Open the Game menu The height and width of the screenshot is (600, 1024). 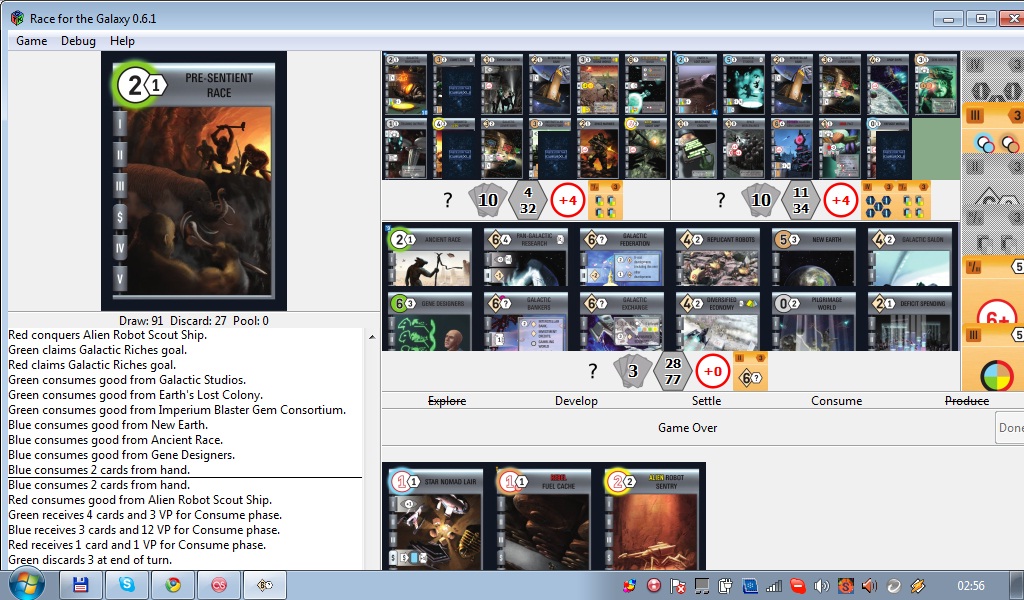tap(31, 41)
